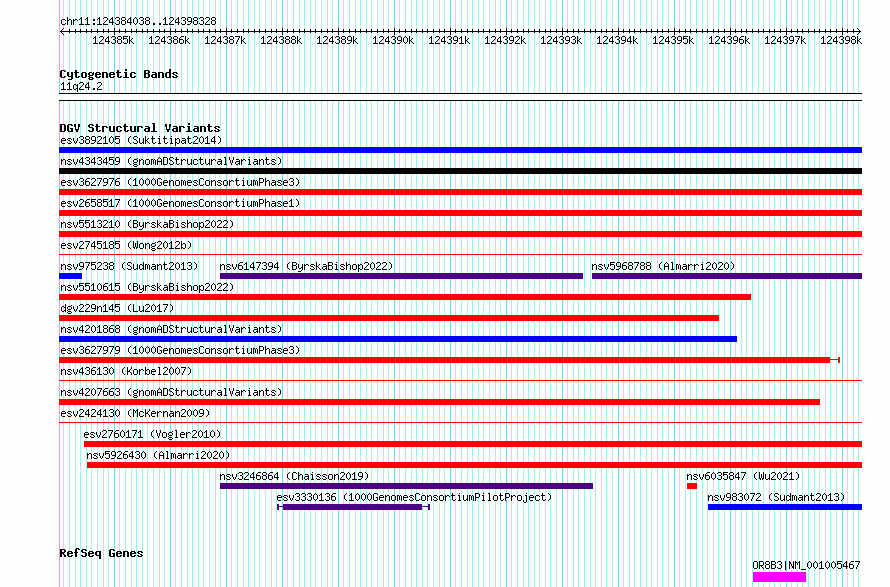Viewport: 890px width, 587px height.
Task: Click the RefSeq Genes track title
Action: tap(101, 554)
